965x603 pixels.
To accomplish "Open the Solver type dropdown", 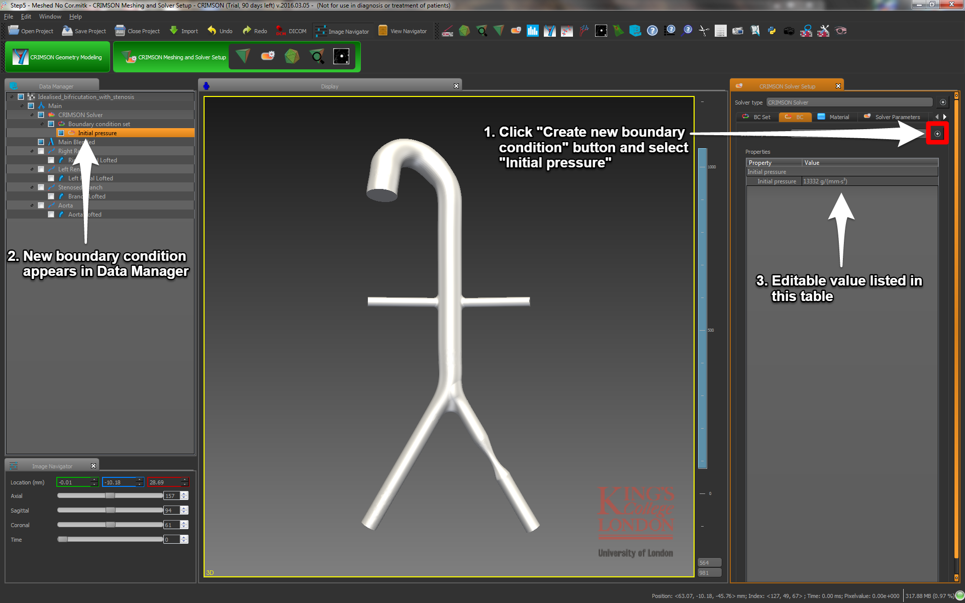I will click(849, 102).
